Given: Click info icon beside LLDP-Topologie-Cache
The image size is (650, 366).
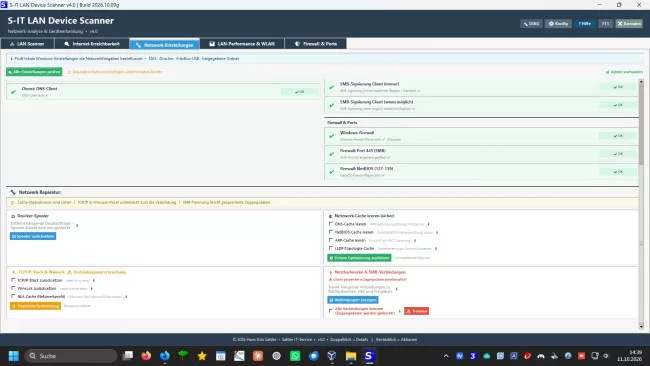Looking at the screenshot, I should click(x=436, y=249).
